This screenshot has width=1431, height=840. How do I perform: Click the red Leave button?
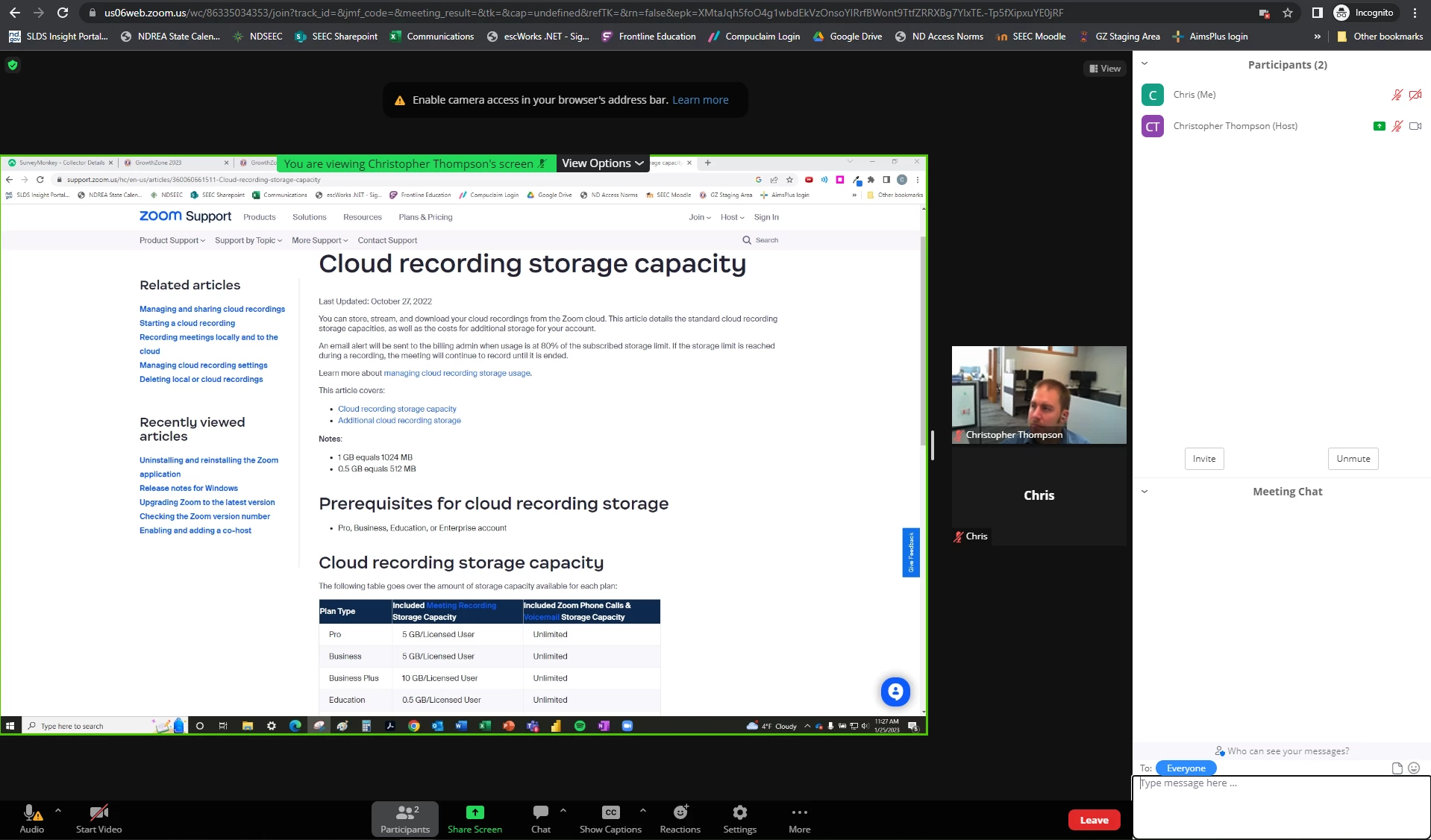[1094, 820]
